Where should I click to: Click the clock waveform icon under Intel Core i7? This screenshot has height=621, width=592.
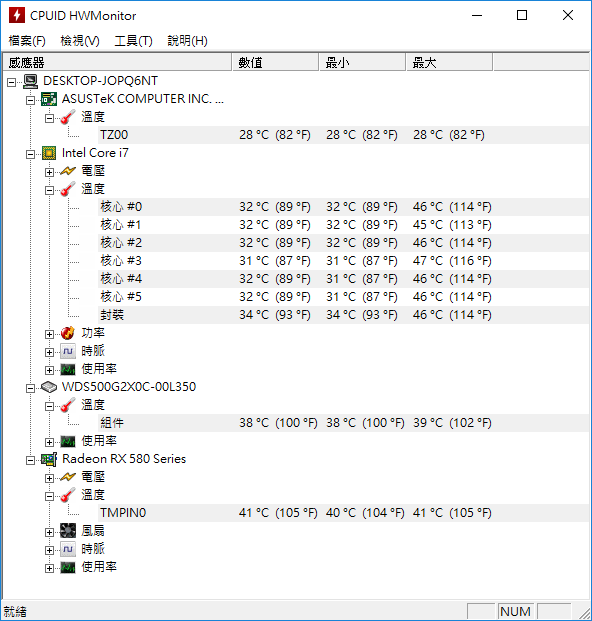click(x=68, y=351)
